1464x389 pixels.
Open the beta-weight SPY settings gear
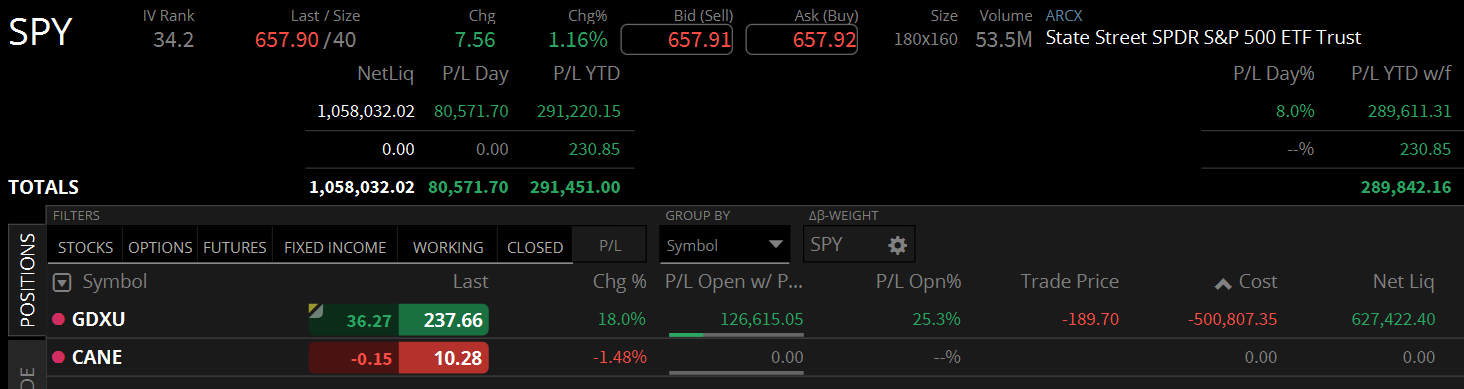click(897, 245)
